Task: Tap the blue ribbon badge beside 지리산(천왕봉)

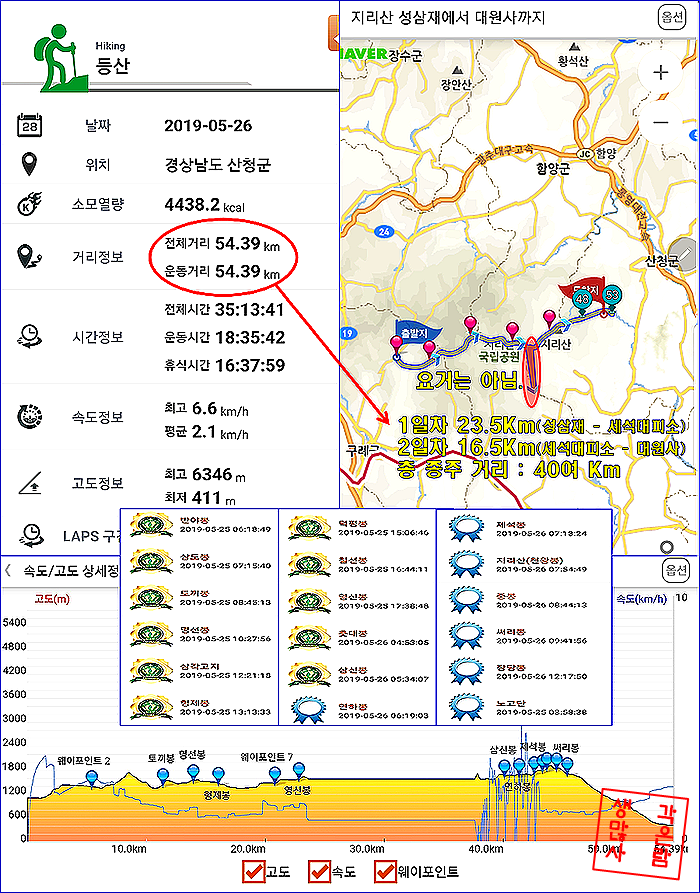Action: pyautogui.click(x=466, y=562)
